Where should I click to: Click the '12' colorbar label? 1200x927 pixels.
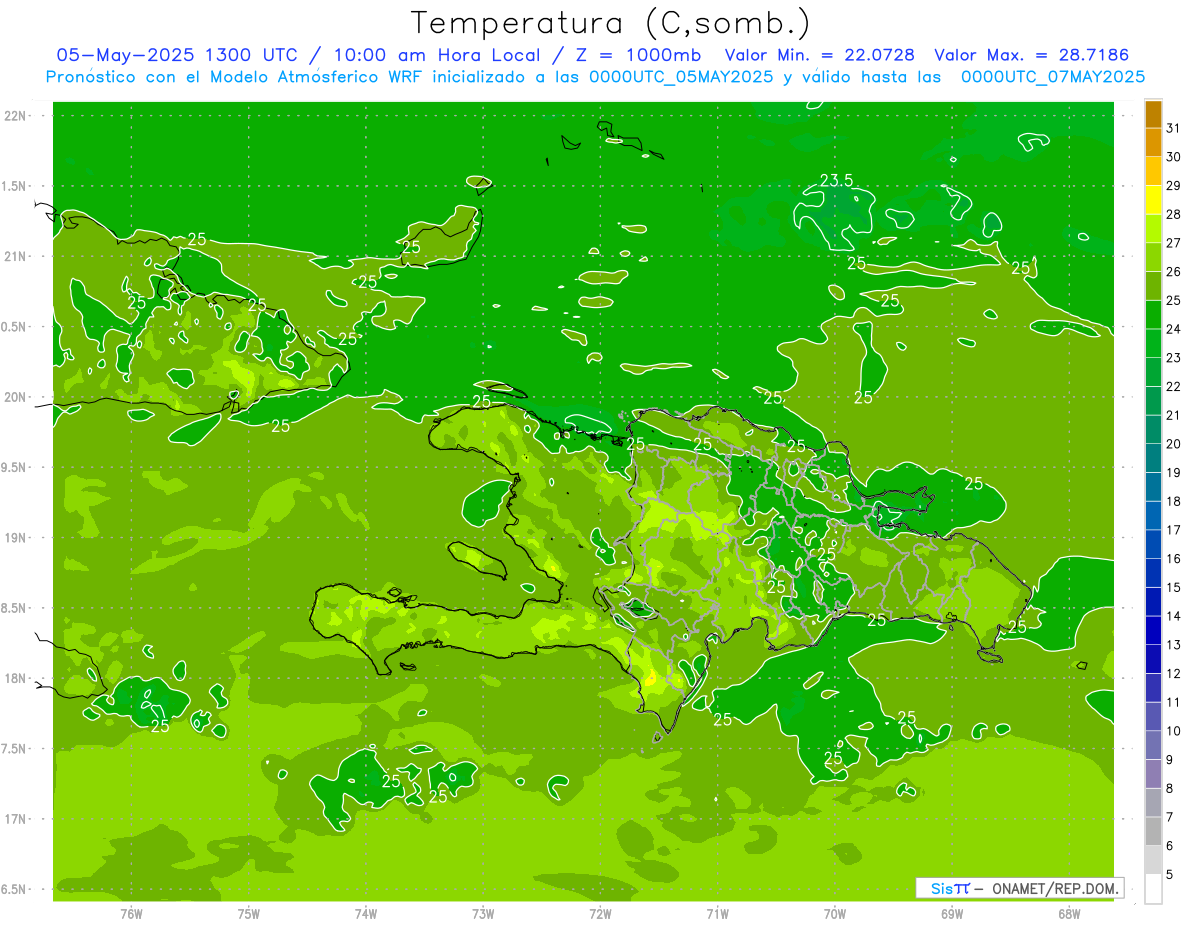(x=1174, y=674)
